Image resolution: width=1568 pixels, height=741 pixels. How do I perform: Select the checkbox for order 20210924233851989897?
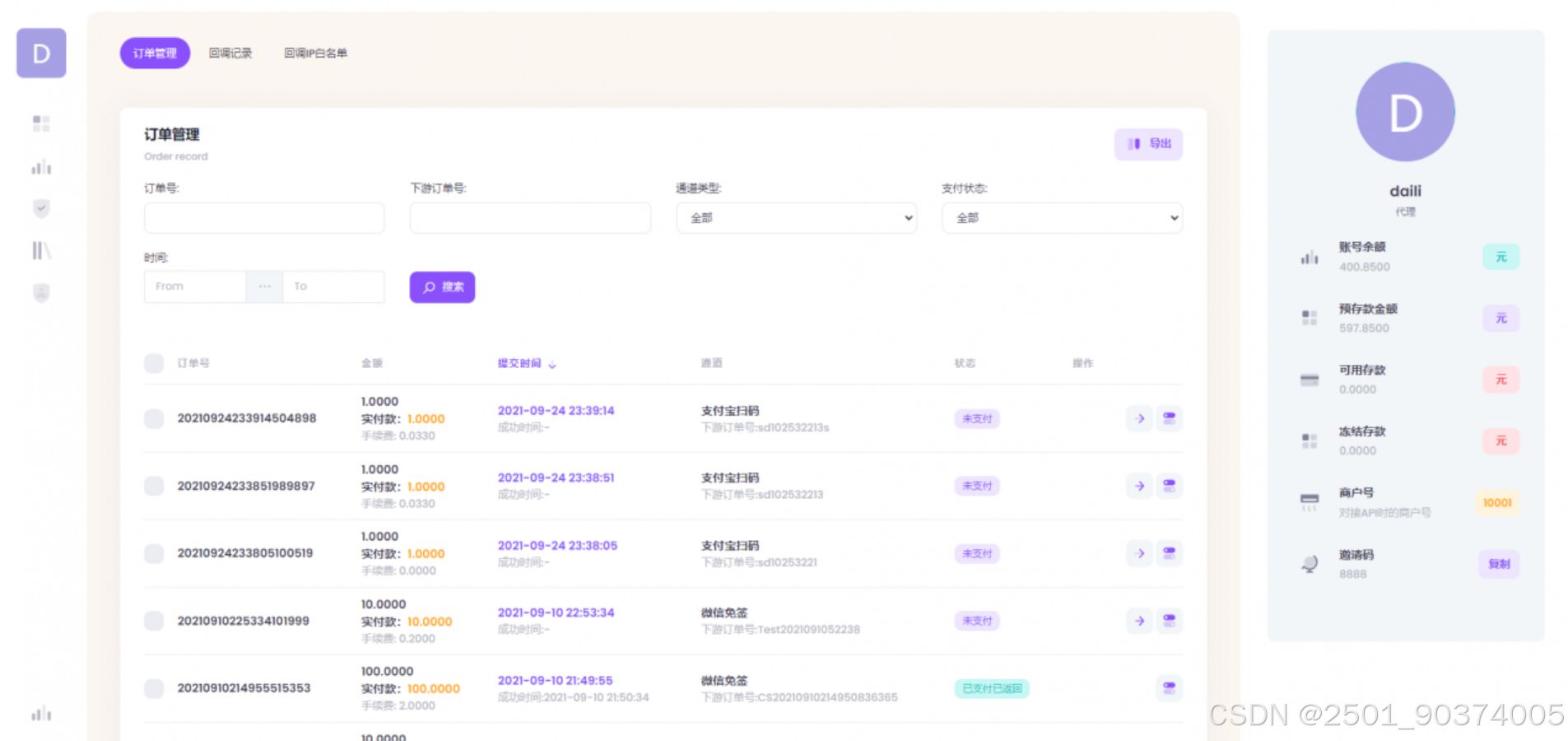(154, 487)
